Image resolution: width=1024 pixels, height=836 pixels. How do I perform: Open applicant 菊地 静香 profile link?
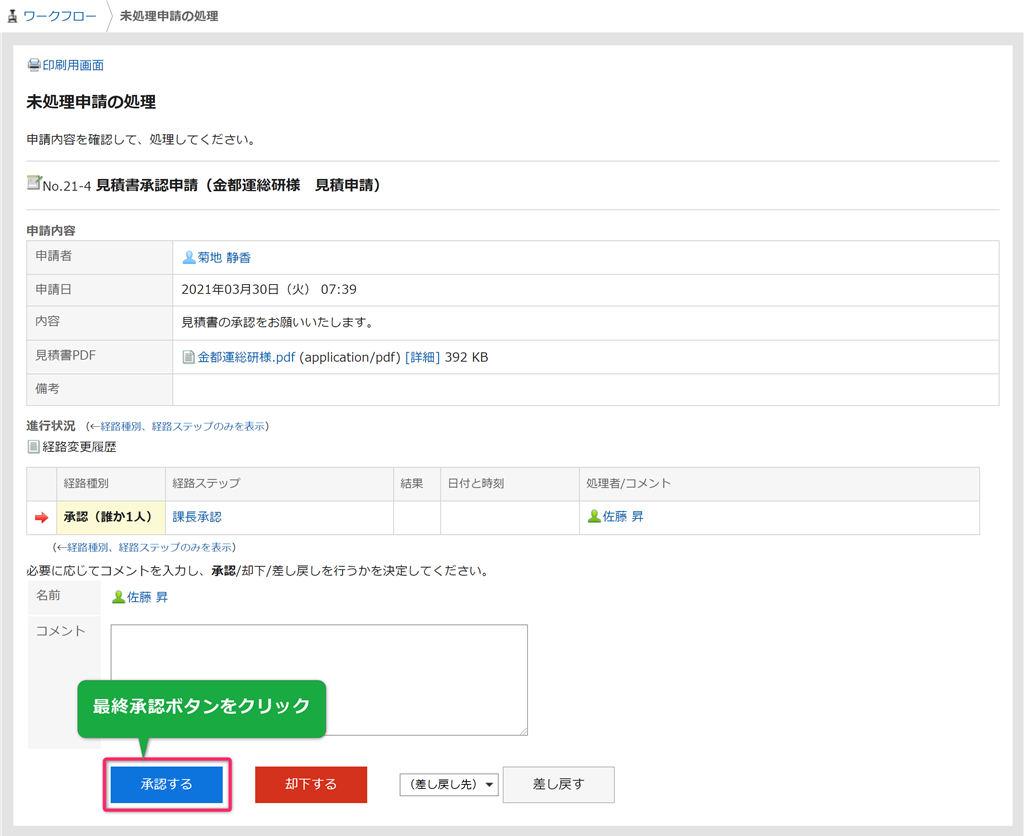[224, 258]
